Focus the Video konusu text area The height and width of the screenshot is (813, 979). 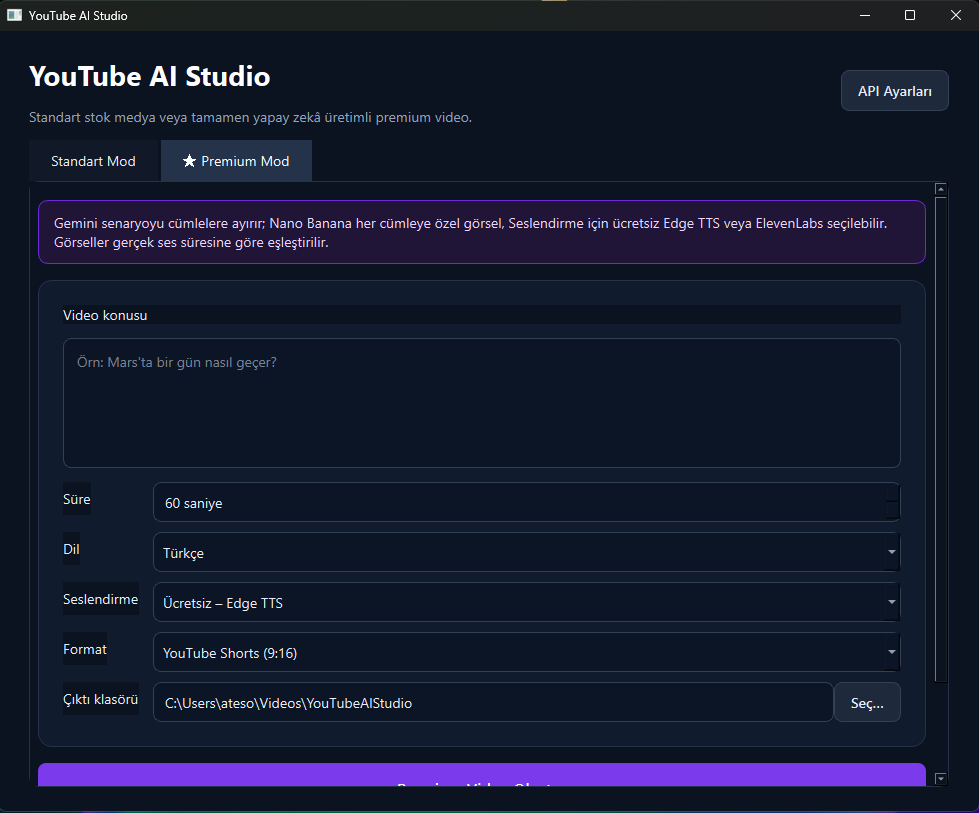pyautogui.click(x=481, y=403)
